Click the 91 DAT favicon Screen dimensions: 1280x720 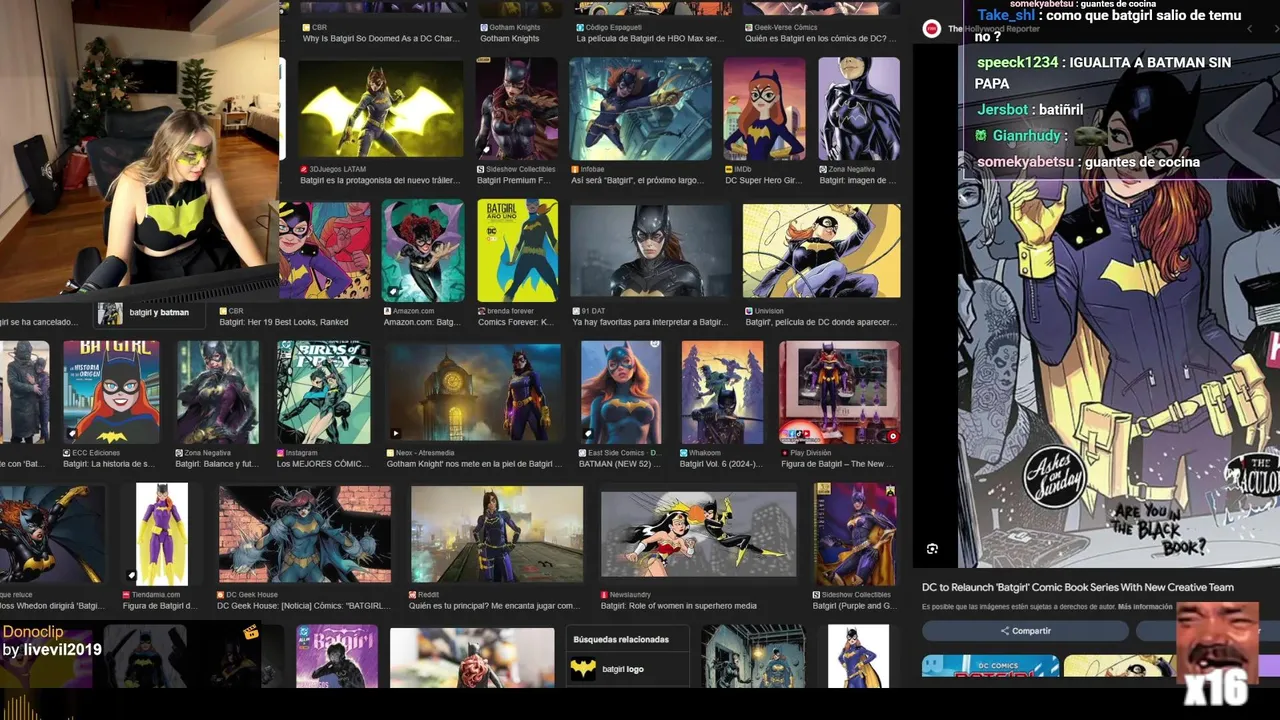574,311
